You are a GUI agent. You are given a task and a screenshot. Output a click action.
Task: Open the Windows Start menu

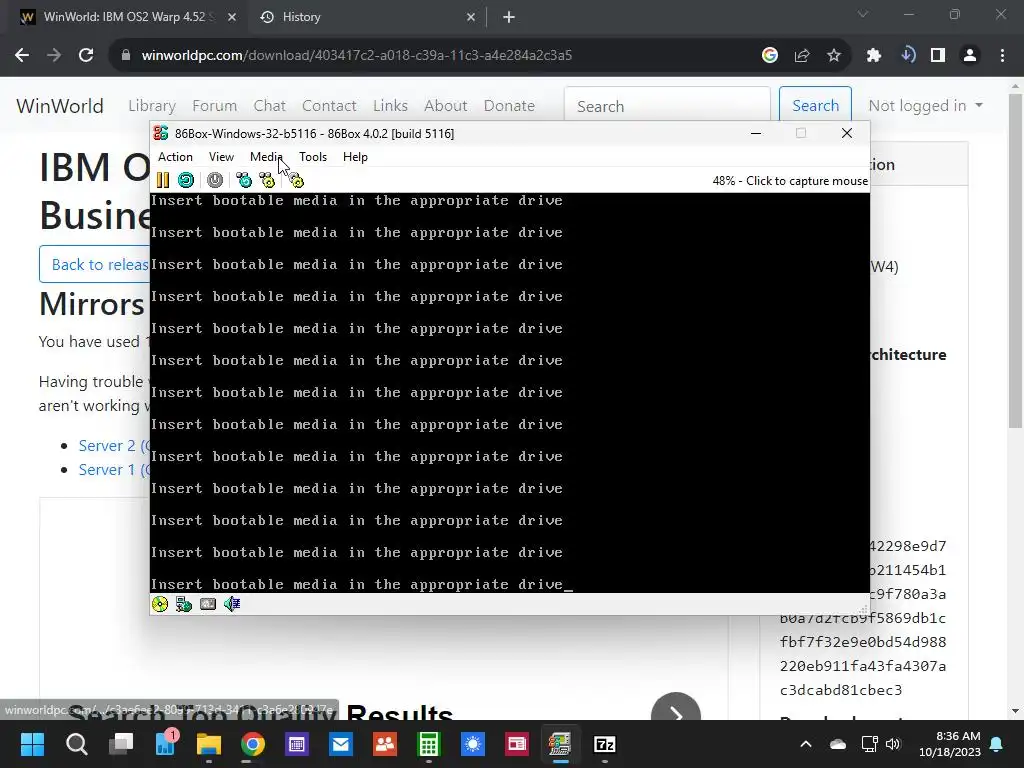(32, 744)
